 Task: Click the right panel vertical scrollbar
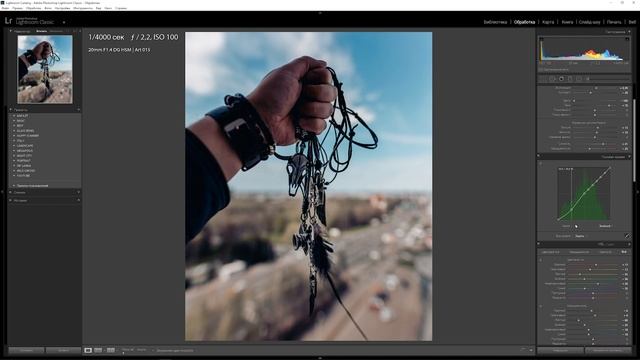633,140
